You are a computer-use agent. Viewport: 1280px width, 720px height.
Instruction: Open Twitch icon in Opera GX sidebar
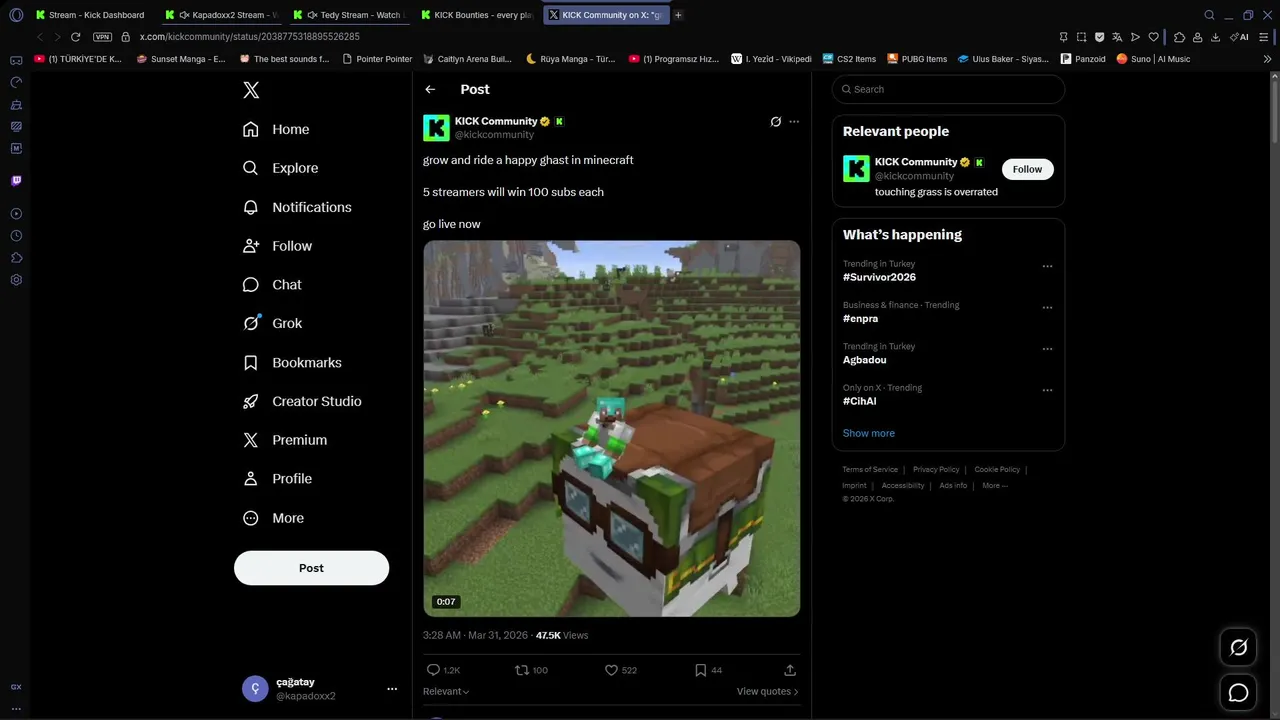(x=16, y=181)
